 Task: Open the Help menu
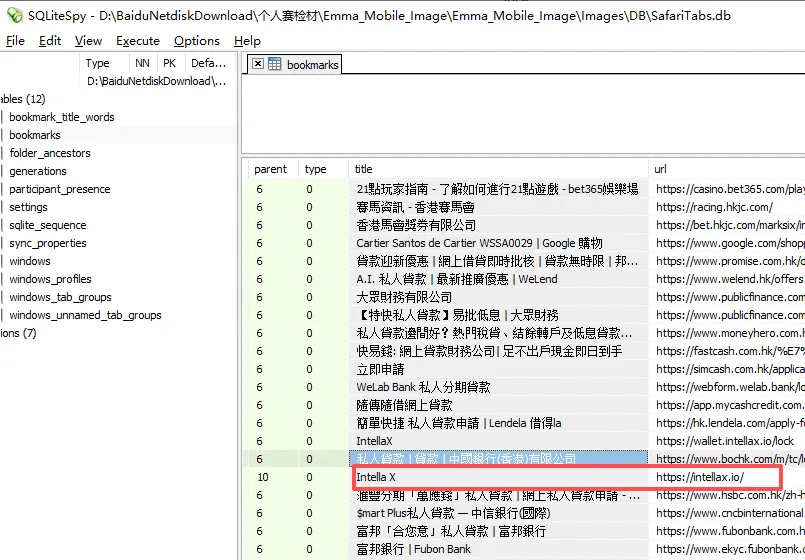(x=247, y=41)
